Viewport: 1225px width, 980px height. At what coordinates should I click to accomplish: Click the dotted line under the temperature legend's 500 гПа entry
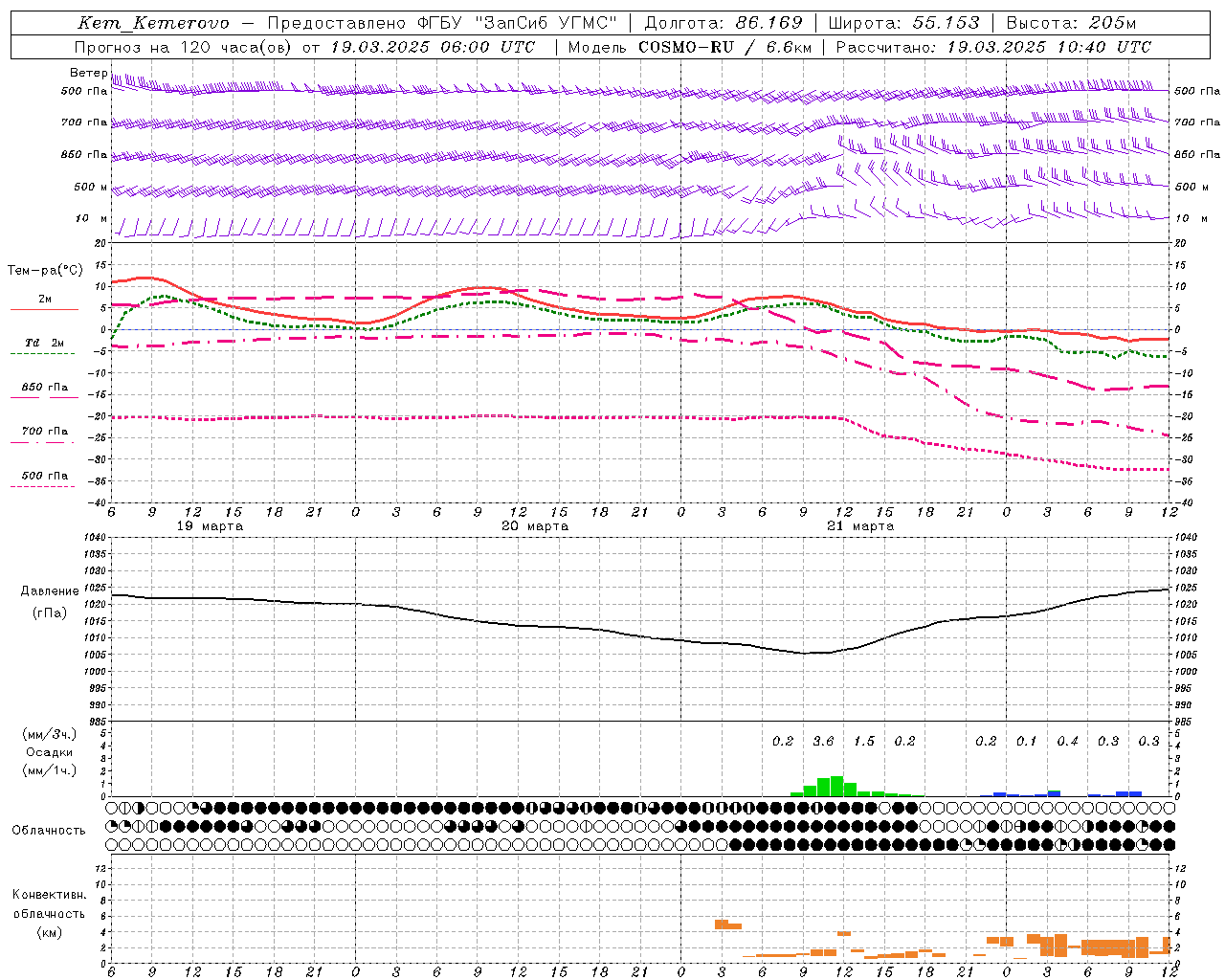tap(43, 487)
